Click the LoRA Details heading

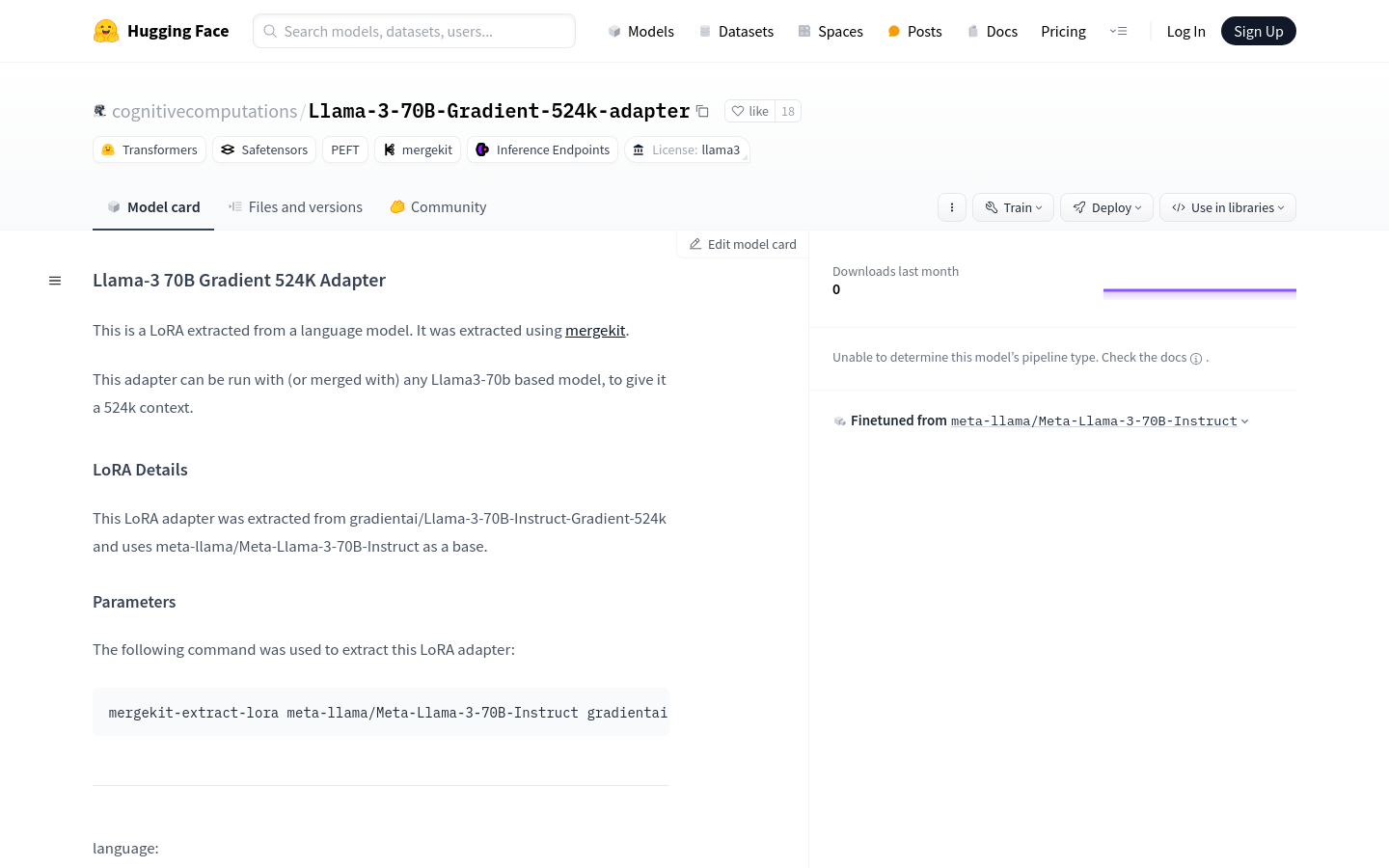[140, 470]
